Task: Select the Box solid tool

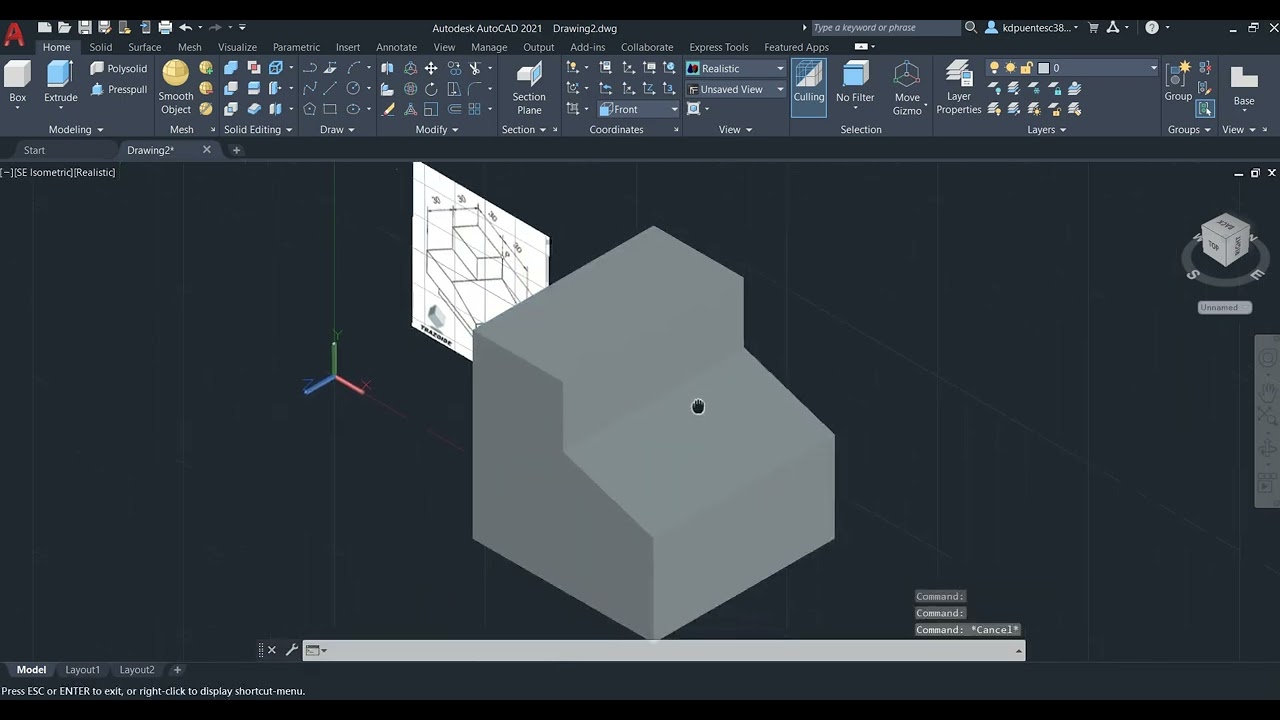Action: tap(18, 82)
